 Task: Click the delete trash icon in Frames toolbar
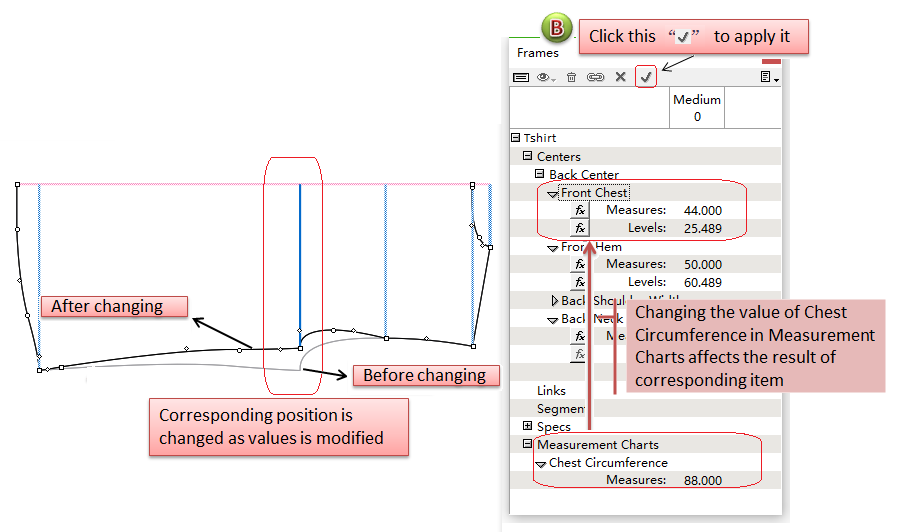tap(572, 76)
